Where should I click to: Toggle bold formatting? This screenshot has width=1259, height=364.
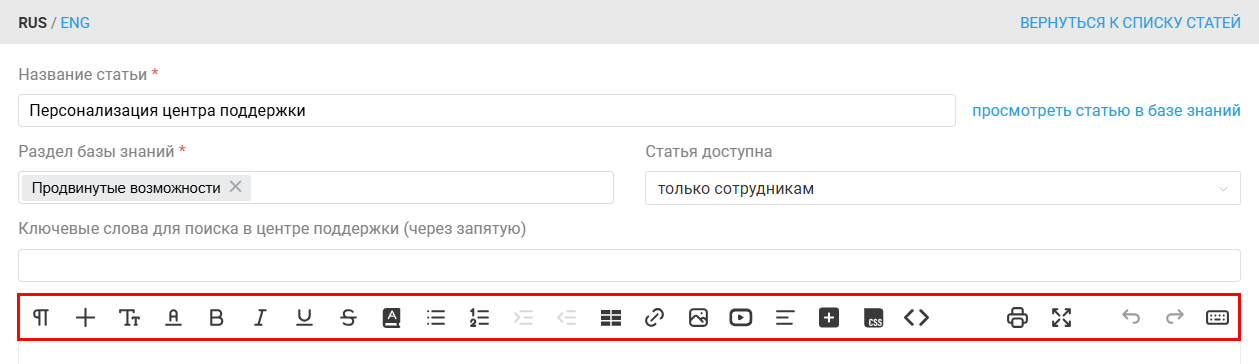pos(216,318)
